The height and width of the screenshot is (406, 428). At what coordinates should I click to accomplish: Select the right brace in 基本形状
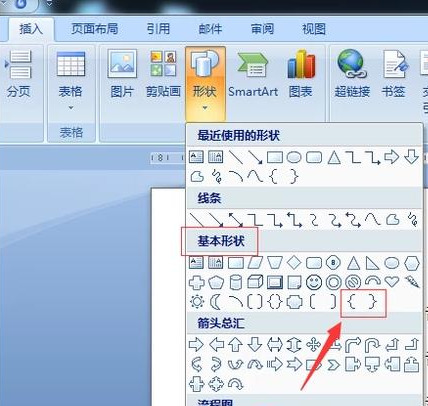pyautogui.click(x=372, y=302)
